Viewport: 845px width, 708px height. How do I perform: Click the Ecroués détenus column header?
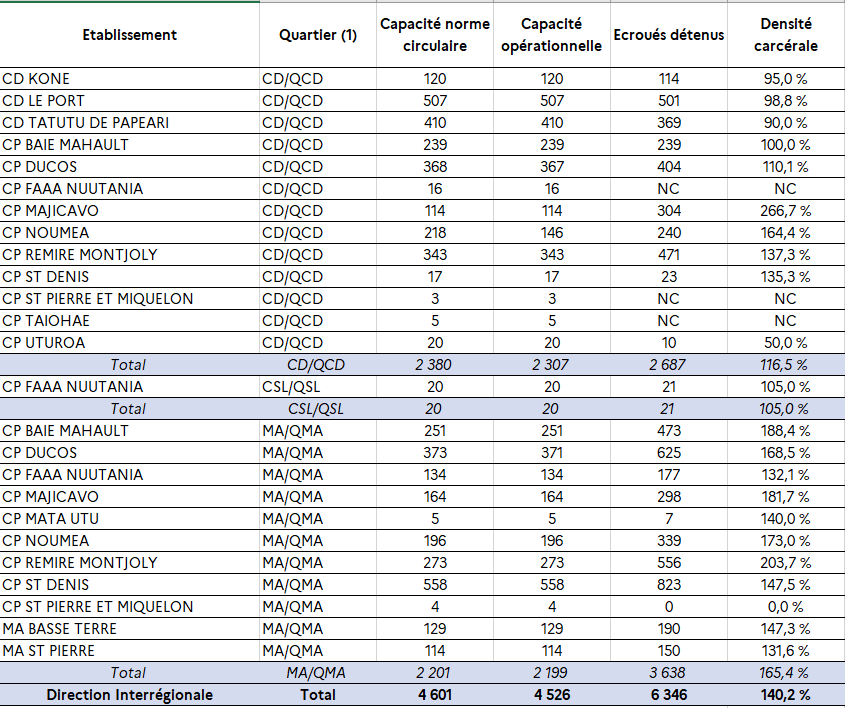point(669,35)
